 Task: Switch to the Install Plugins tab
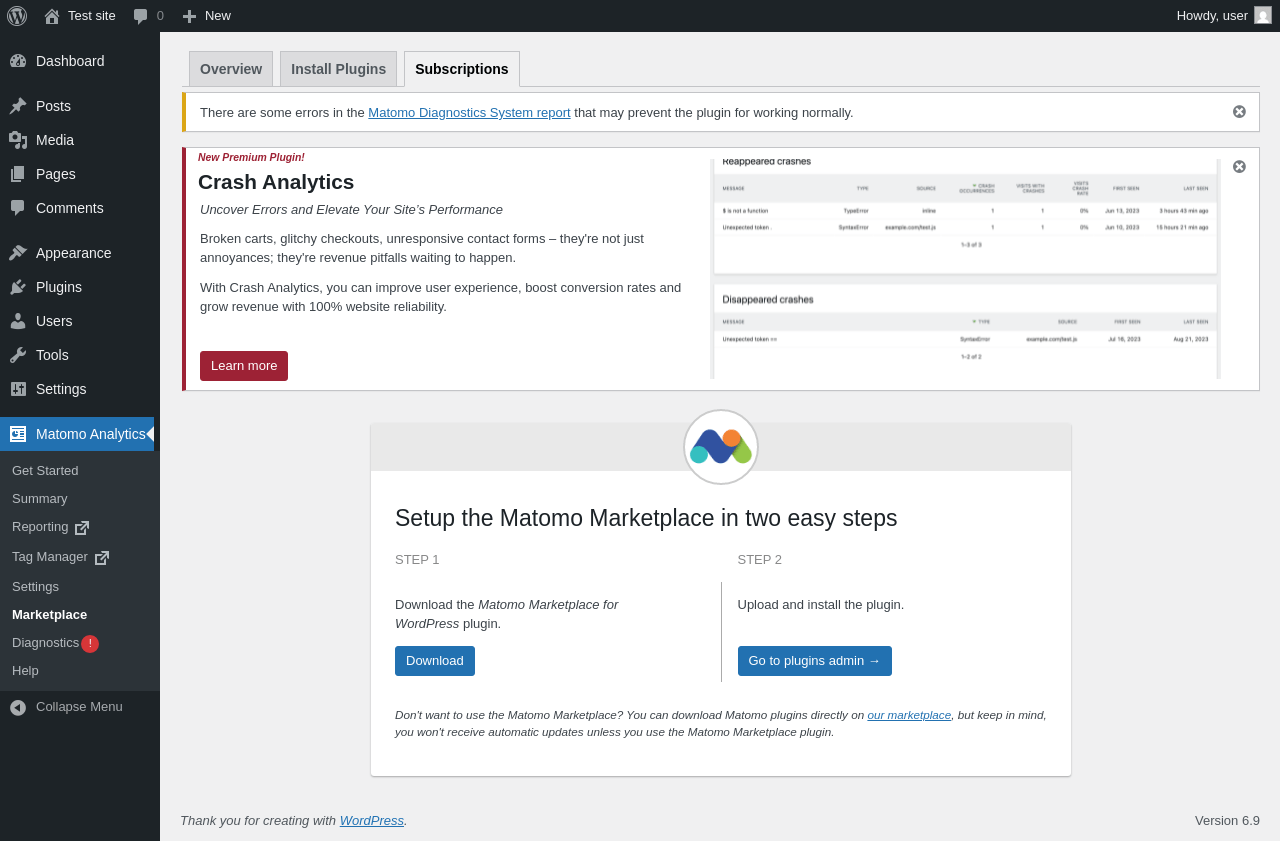pyautogui.click(x=338, y=69)
